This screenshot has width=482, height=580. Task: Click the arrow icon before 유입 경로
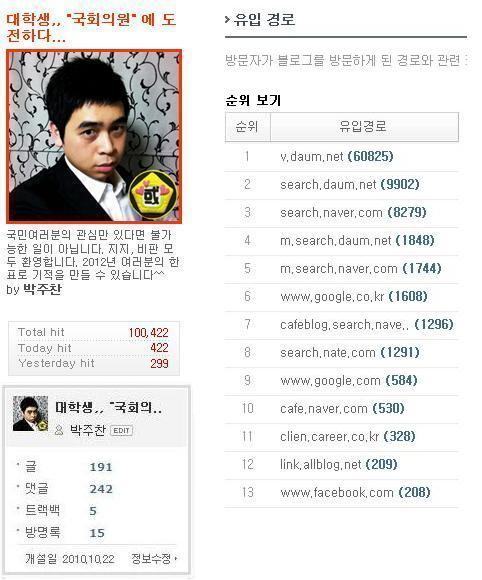[227, 20]
